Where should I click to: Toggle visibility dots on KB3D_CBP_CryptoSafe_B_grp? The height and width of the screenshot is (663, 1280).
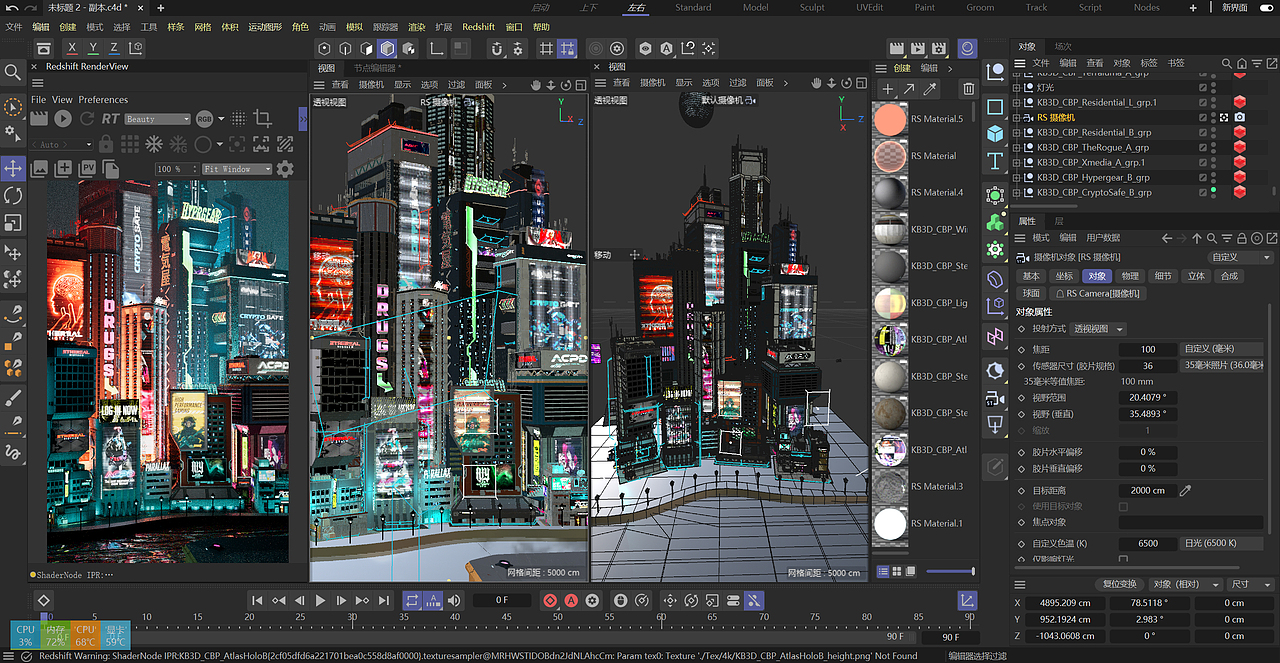click(1214, 192)
